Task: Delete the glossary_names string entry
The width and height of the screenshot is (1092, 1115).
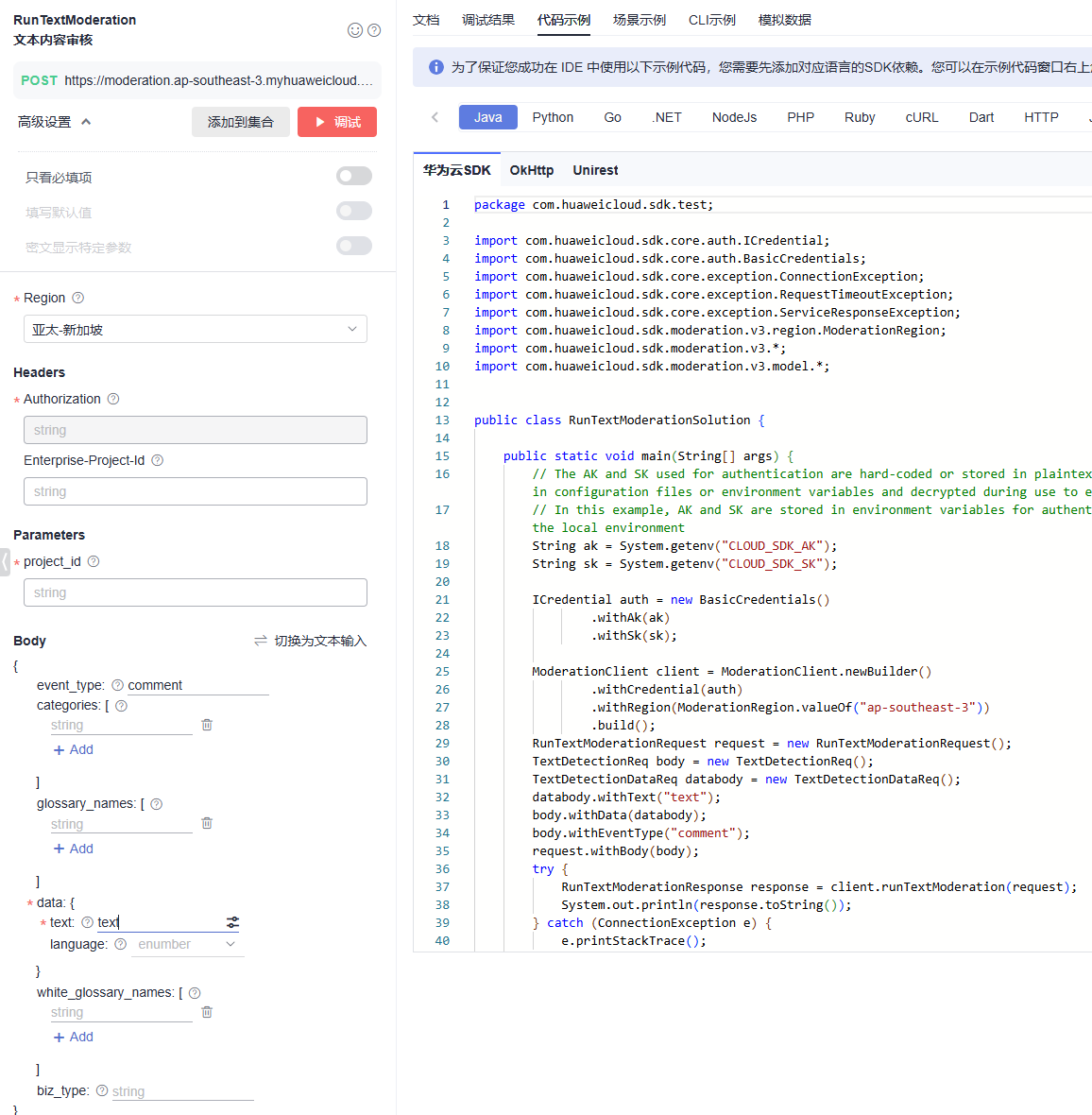Action: click(x=207, y=823)
